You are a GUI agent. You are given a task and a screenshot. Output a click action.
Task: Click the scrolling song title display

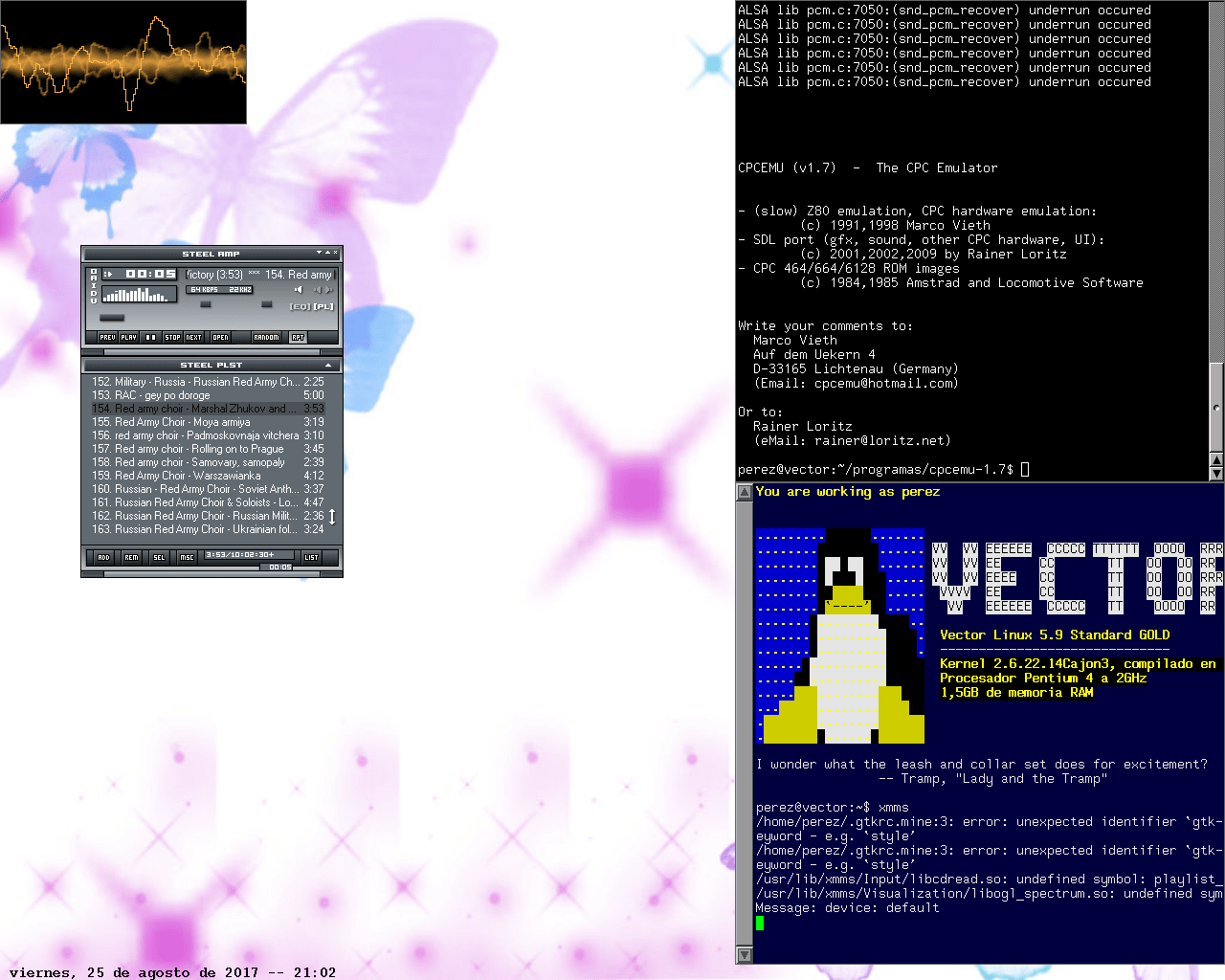[x=258, y=275]
